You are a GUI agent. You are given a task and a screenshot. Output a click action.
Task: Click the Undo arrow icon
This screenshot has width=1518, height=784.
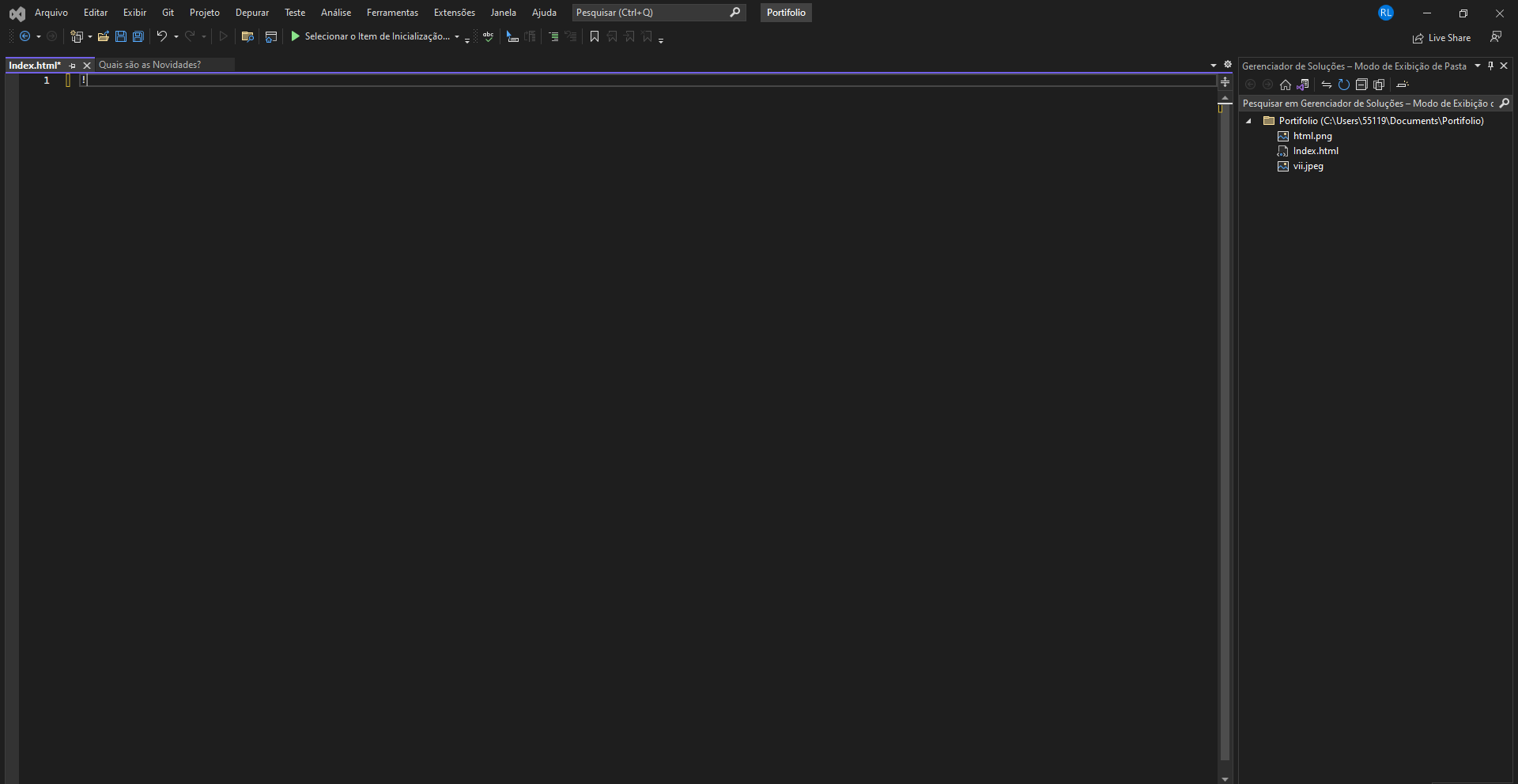tap(162, 36)
